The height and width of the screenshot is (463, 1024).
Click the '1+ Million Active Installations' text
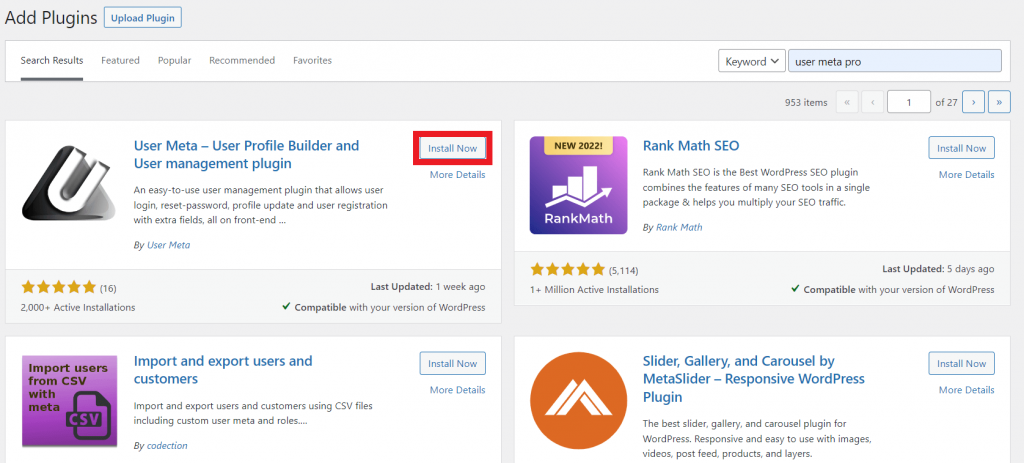(x=594, y=289)
